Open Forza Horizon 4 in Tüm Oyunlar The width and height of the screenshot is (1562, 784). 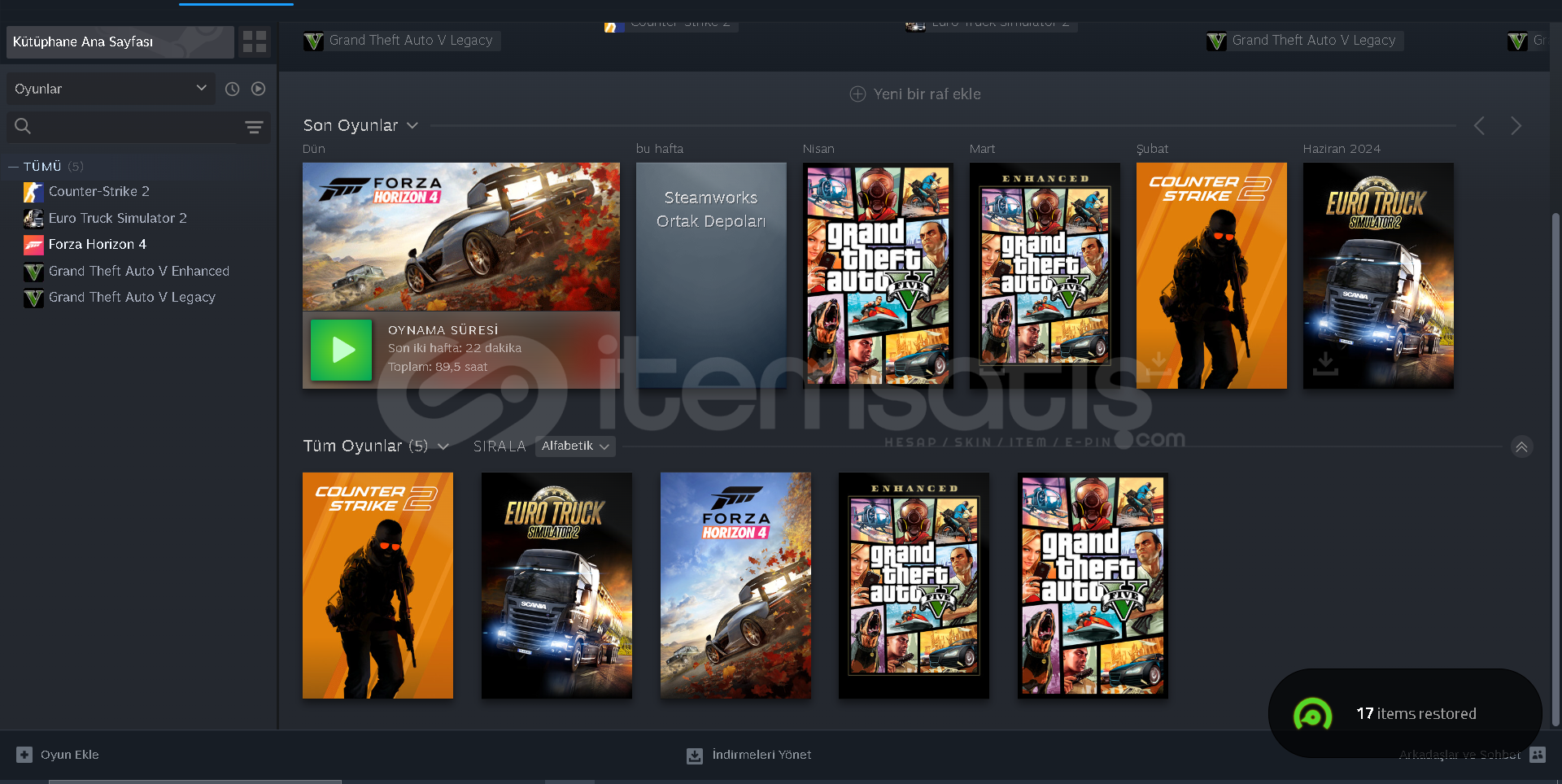(735, 586)
